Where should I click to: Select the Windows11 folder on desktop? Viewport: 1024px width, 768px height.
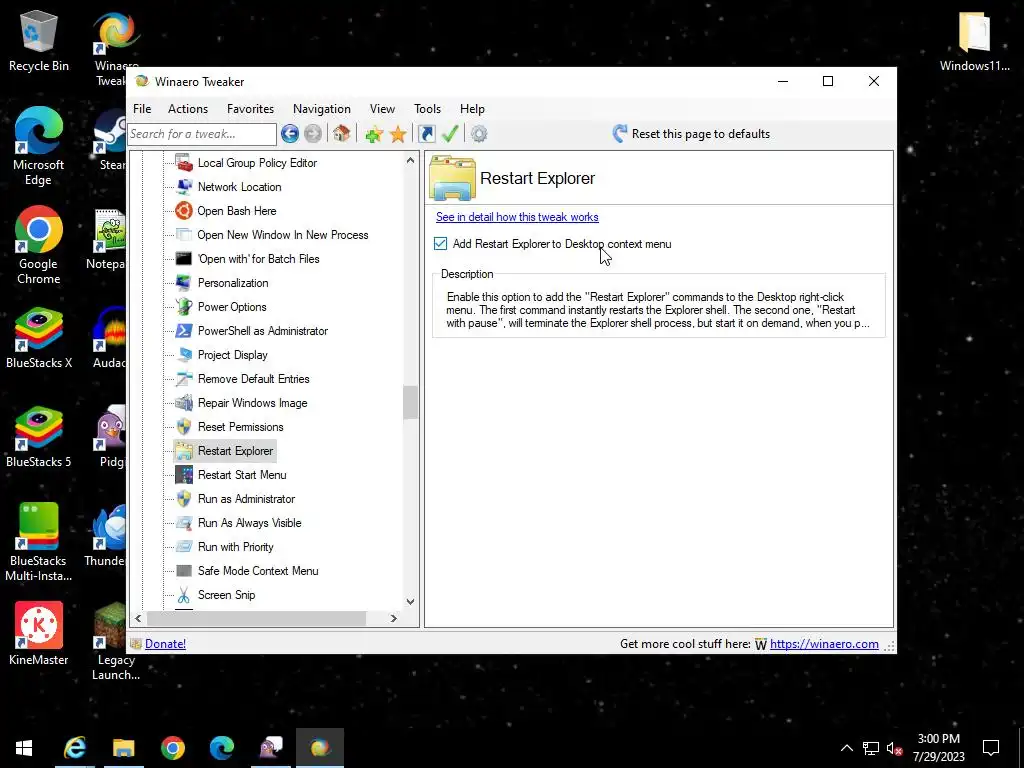974,42
